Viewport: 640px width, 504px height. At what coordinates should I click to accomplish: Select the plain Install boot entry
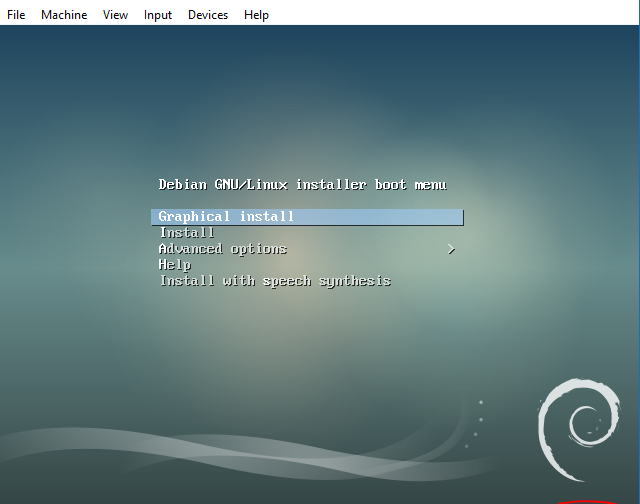[187, 233]
